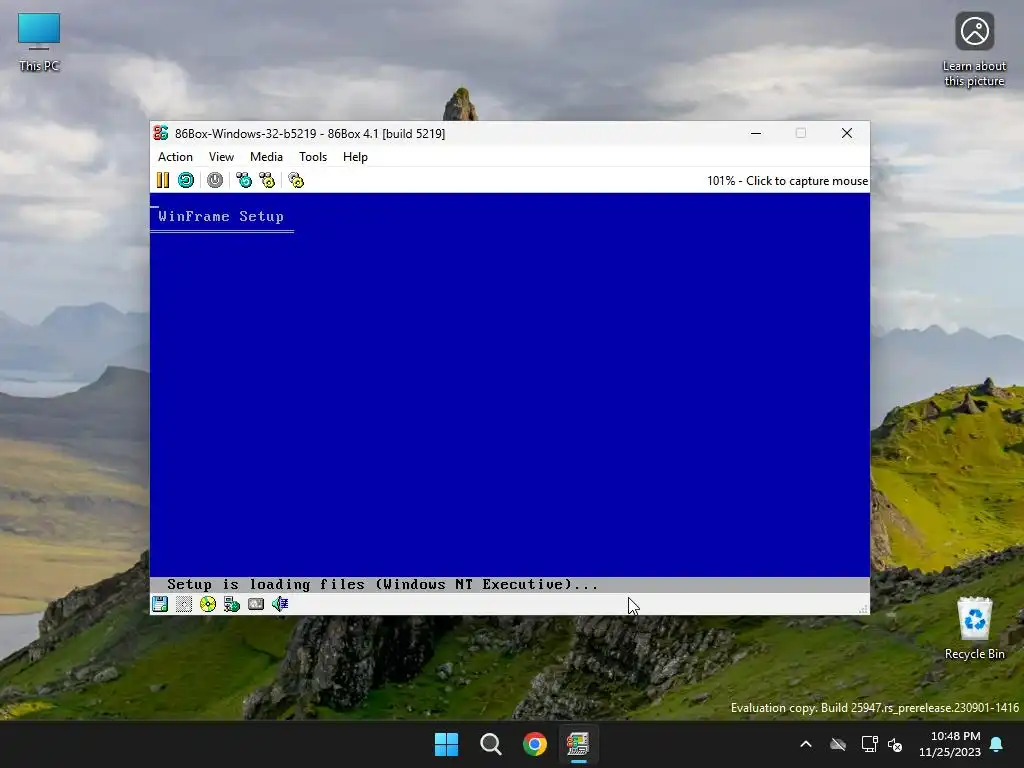Click the CD-ROM disc status icon
Viewport: 1024px width, 768px height.
tap(208, 604)
